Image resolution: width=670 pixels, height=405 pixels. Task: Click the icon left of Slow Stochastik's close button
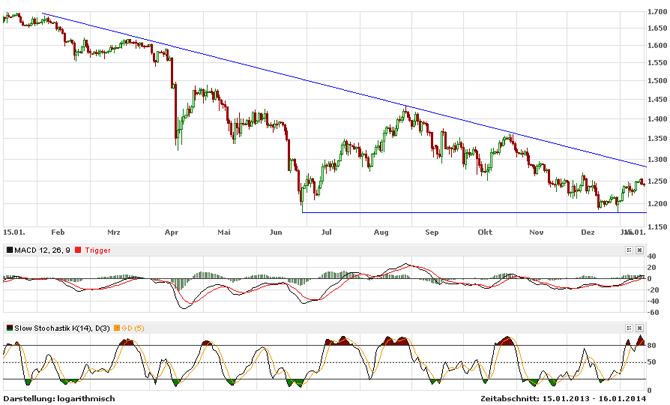630,327
